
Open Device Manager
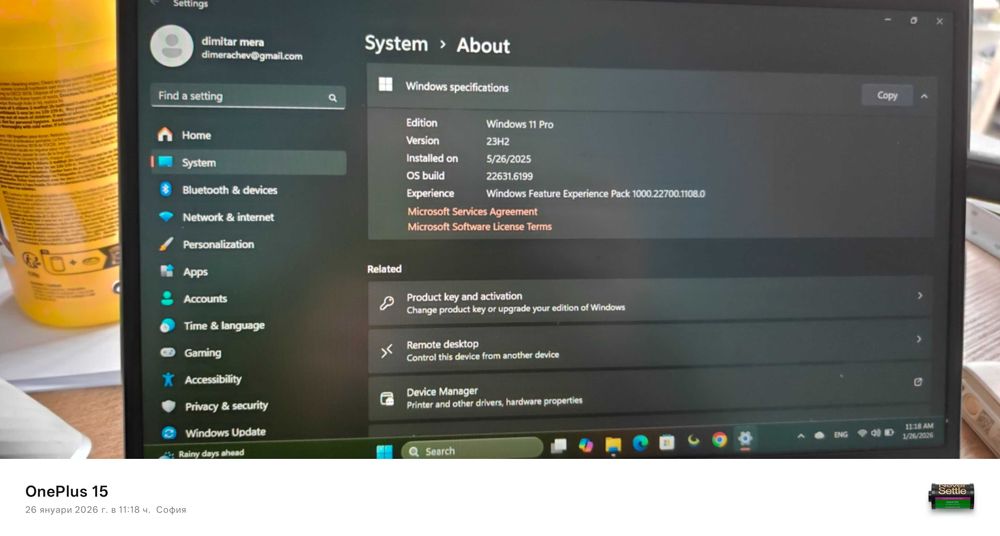[651, 396]
